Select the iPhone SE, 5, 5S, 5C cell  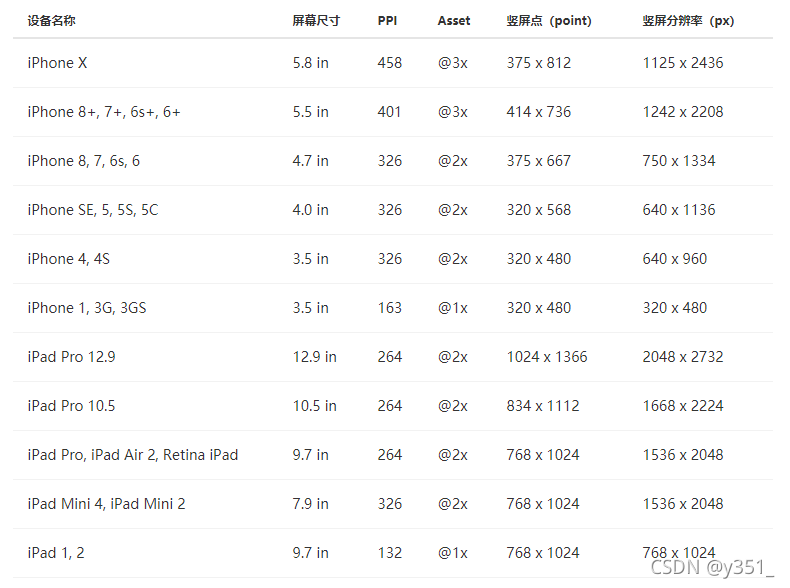click(93, 210)
